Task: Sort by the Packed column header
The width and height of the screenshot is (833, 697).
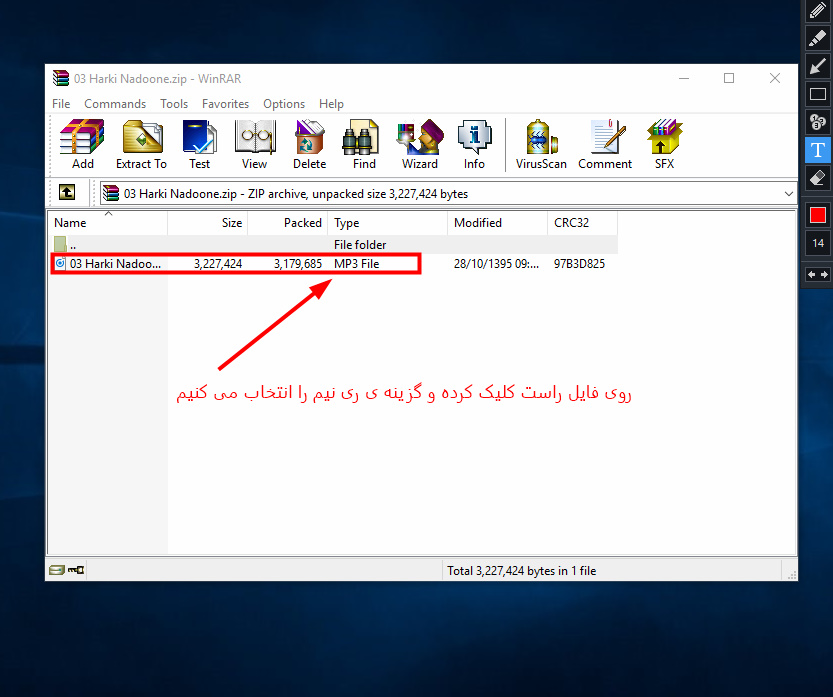Action: click(x=288, y=223)
